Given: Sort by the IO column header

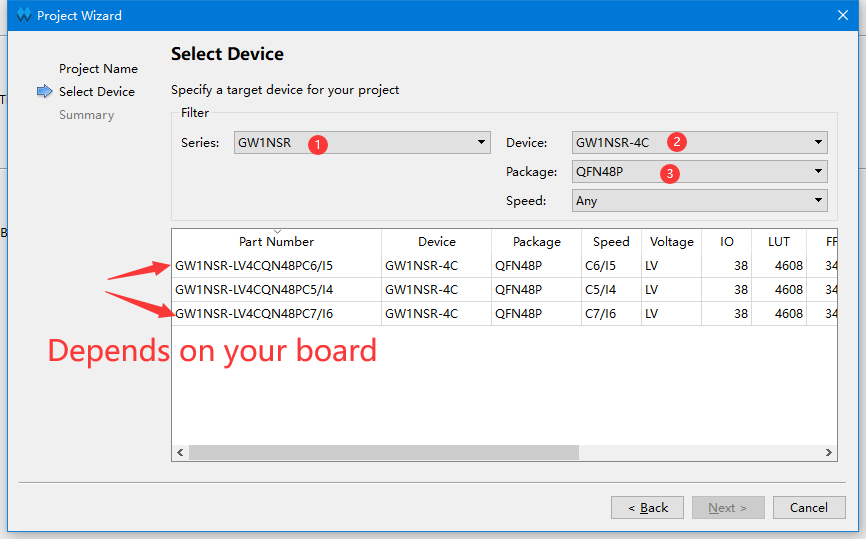Looking at the screenshot, I should click(x=726, y=241).
